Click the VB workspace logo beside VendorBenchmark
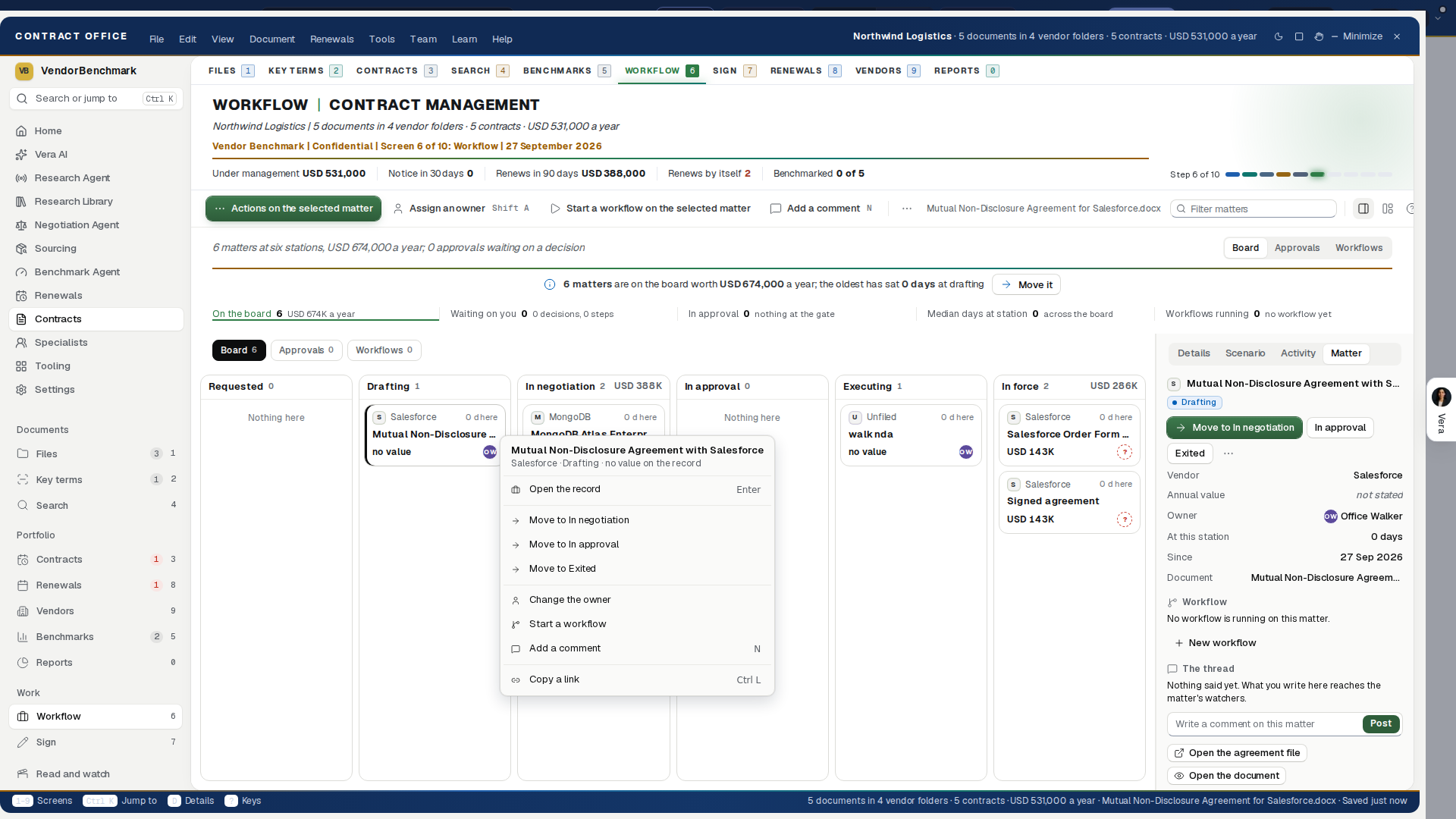1456x819 pixels. point(24,71)
